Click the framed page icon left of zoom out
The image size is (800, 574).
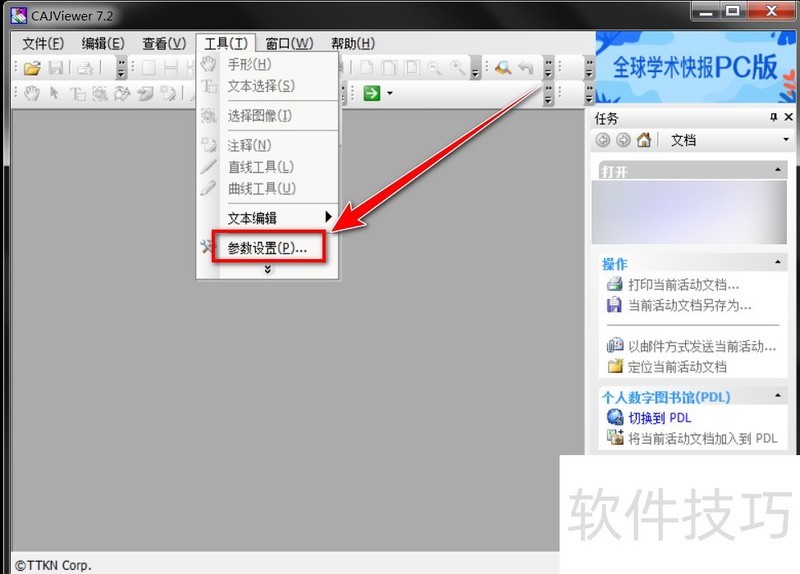[x=412, y=68]
